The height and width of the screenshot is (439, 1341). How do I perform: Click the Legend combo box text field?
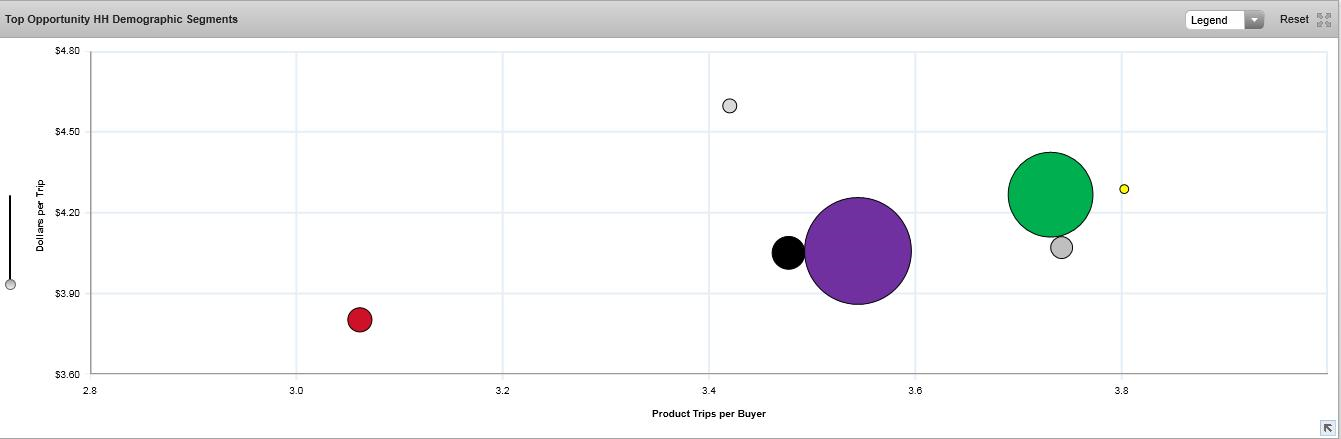pyautogui.click(x=1213, y=20)
